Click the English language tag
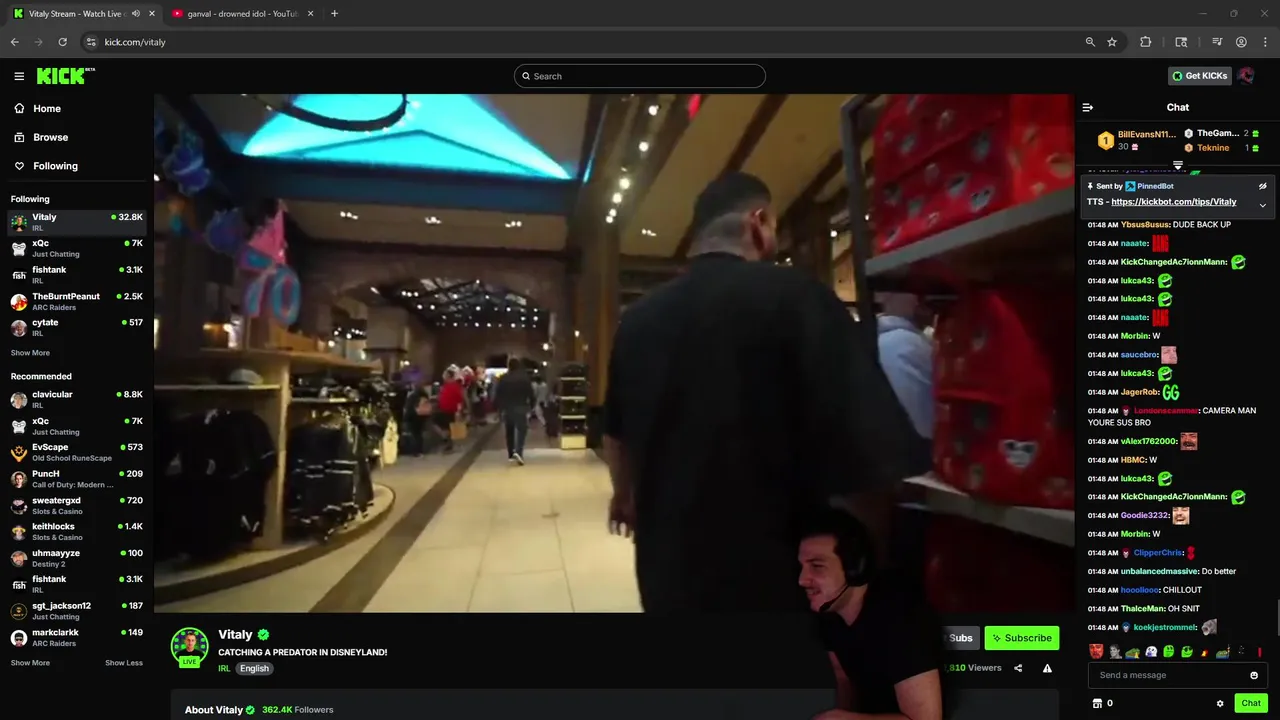The width and height of the screenshot is (1280, 720). 254,668
